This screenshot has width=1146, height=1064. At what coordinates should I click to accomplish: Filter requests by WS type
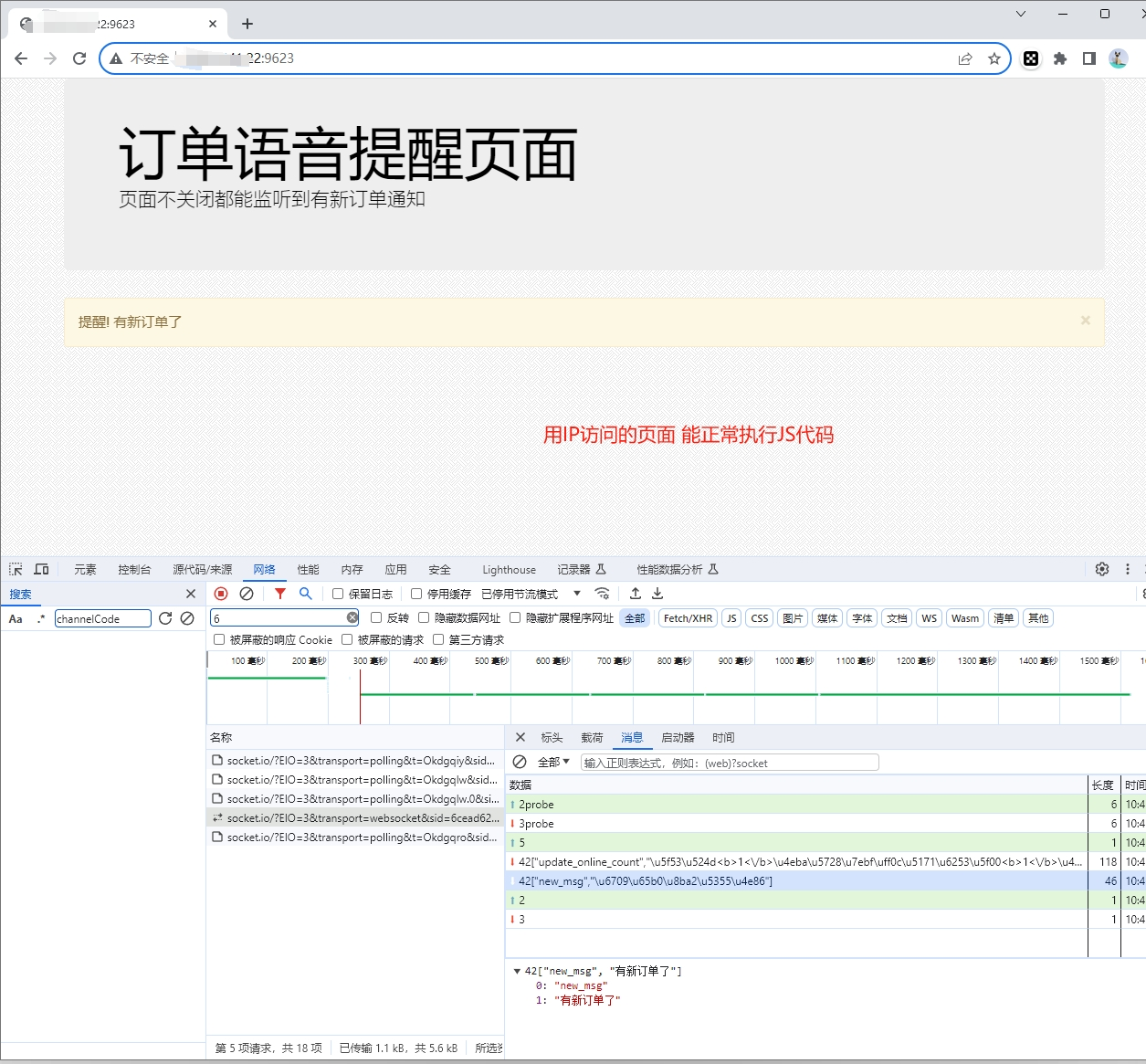[929, 618]
